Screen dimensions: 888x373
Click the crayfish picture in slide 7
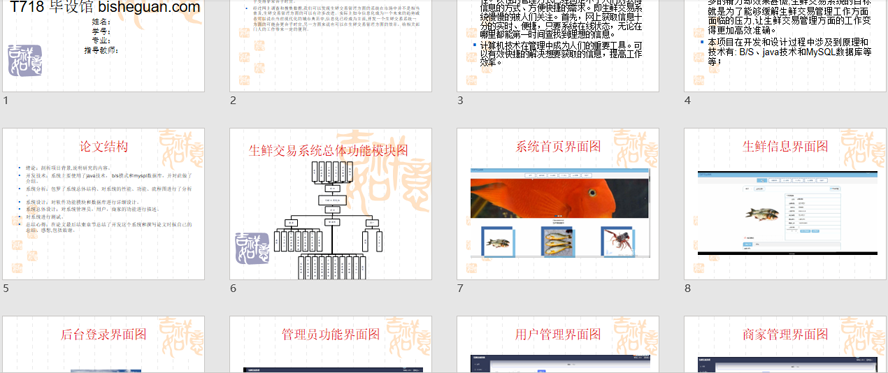point(619,242)
